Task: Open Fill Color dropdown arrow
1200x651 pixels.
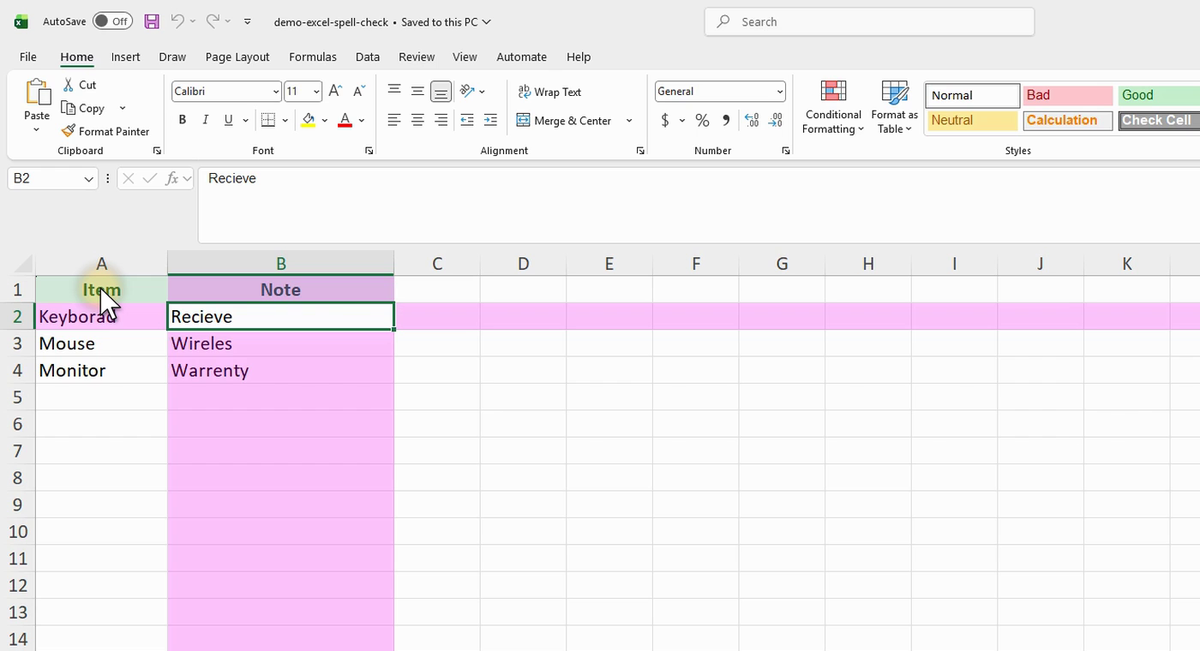Action: pyautogui.click(x=324, y=120)
